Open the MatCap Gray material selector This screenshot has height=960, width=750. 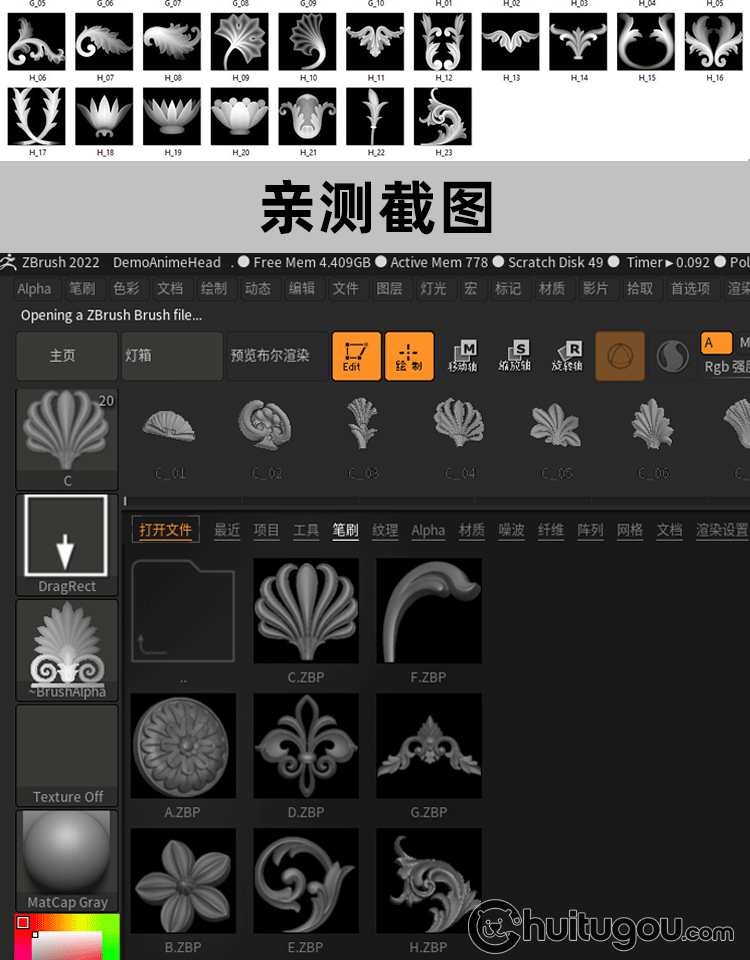click(x=67, y=861)
